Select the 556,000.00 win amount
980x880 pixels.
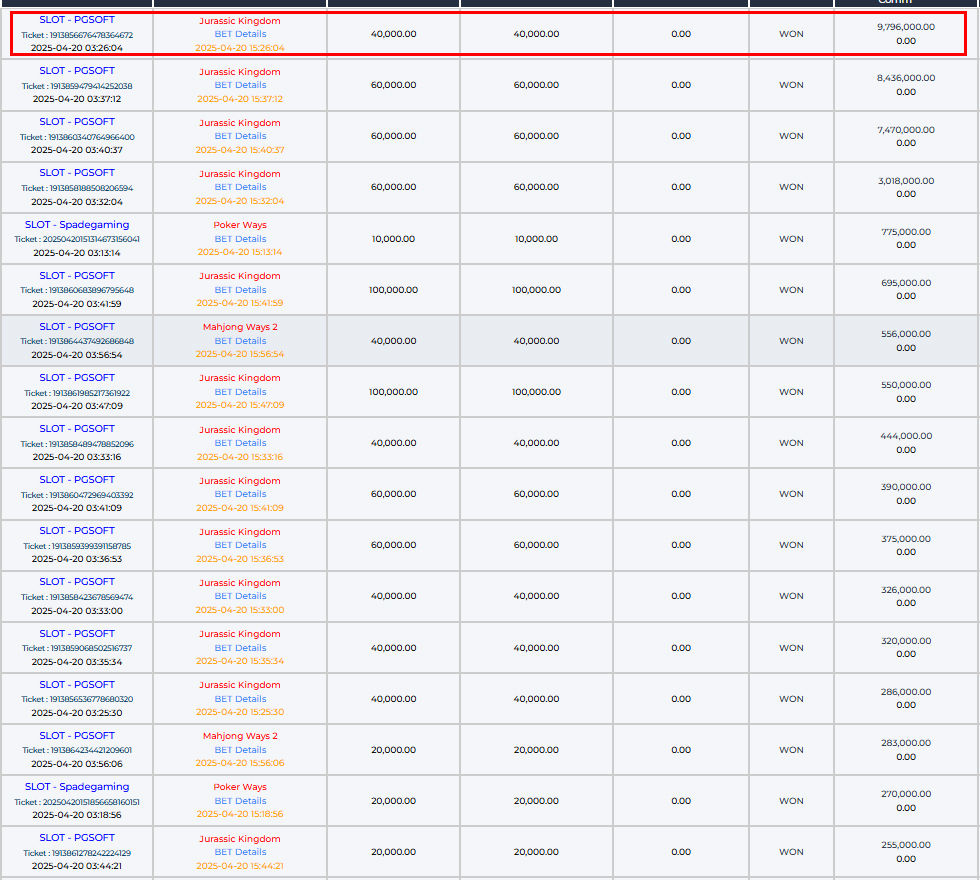pyautogui.click(x=906, y=334)
